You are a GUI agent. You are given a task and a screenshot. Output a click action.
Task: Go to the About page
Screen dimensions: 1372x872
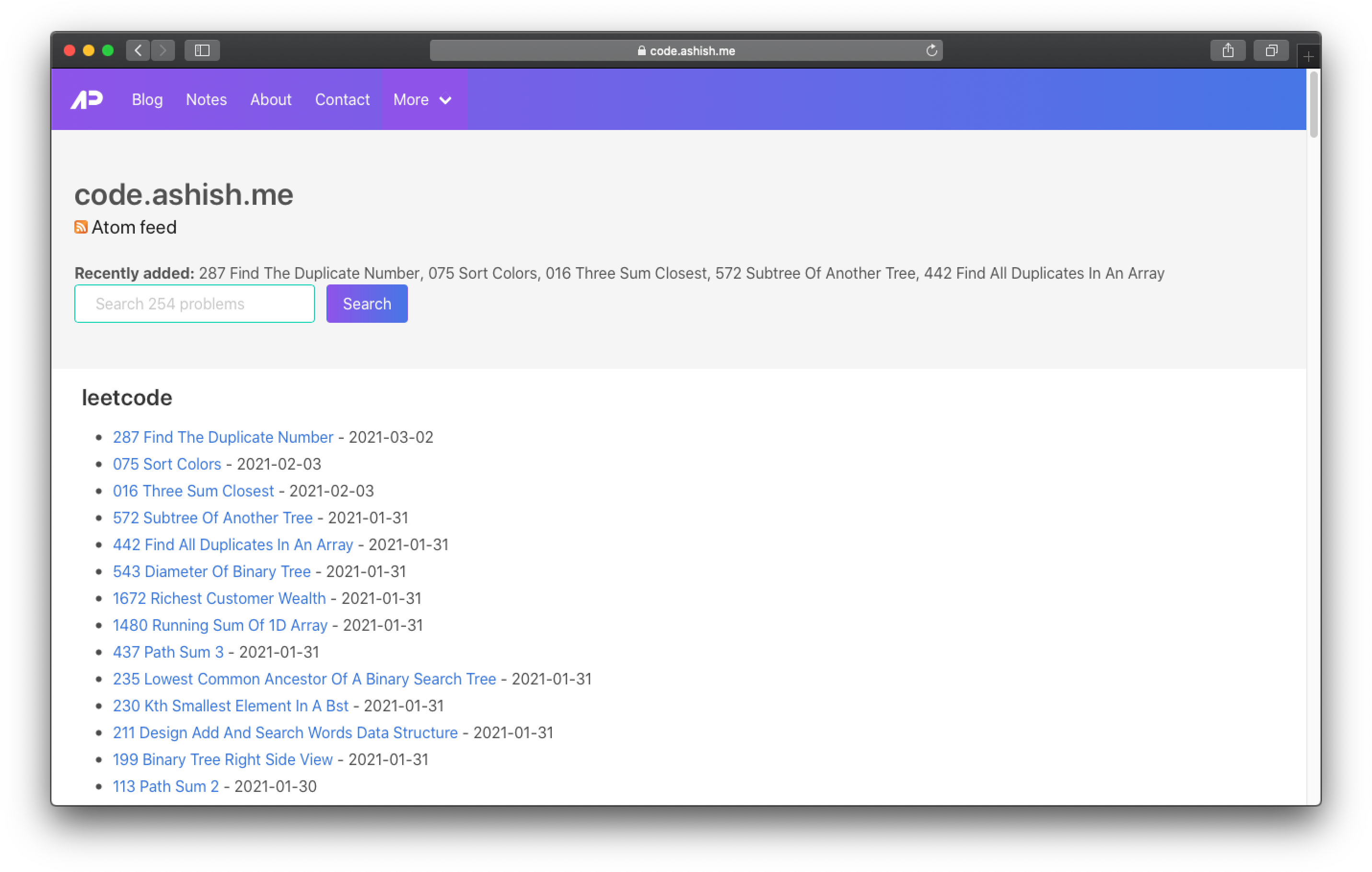(x=271, y=100)
